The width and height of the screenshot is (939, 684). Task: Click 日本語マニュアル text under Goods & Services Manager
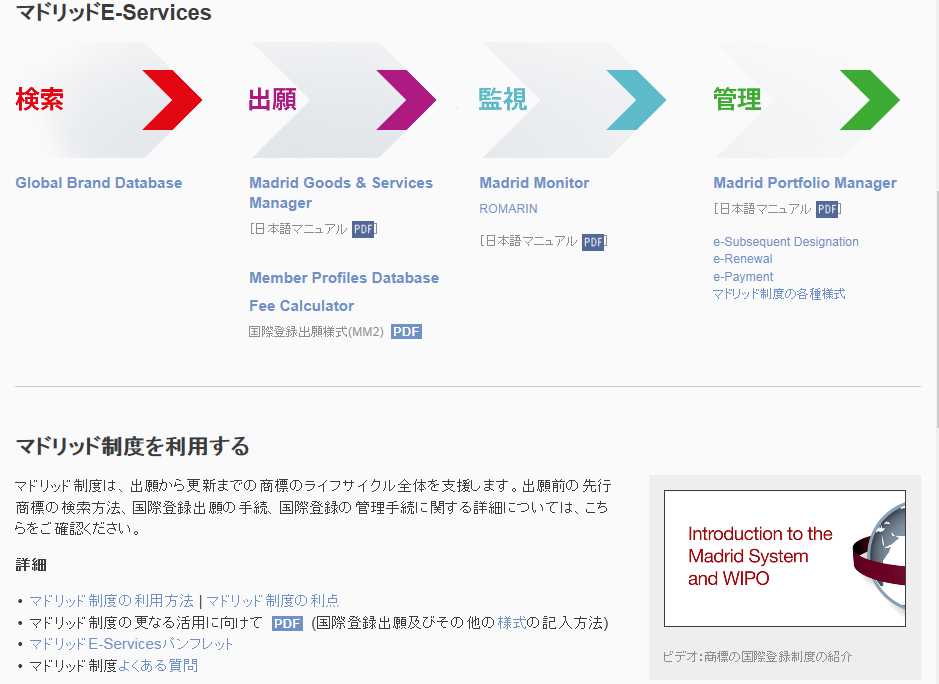click(301, 229)
